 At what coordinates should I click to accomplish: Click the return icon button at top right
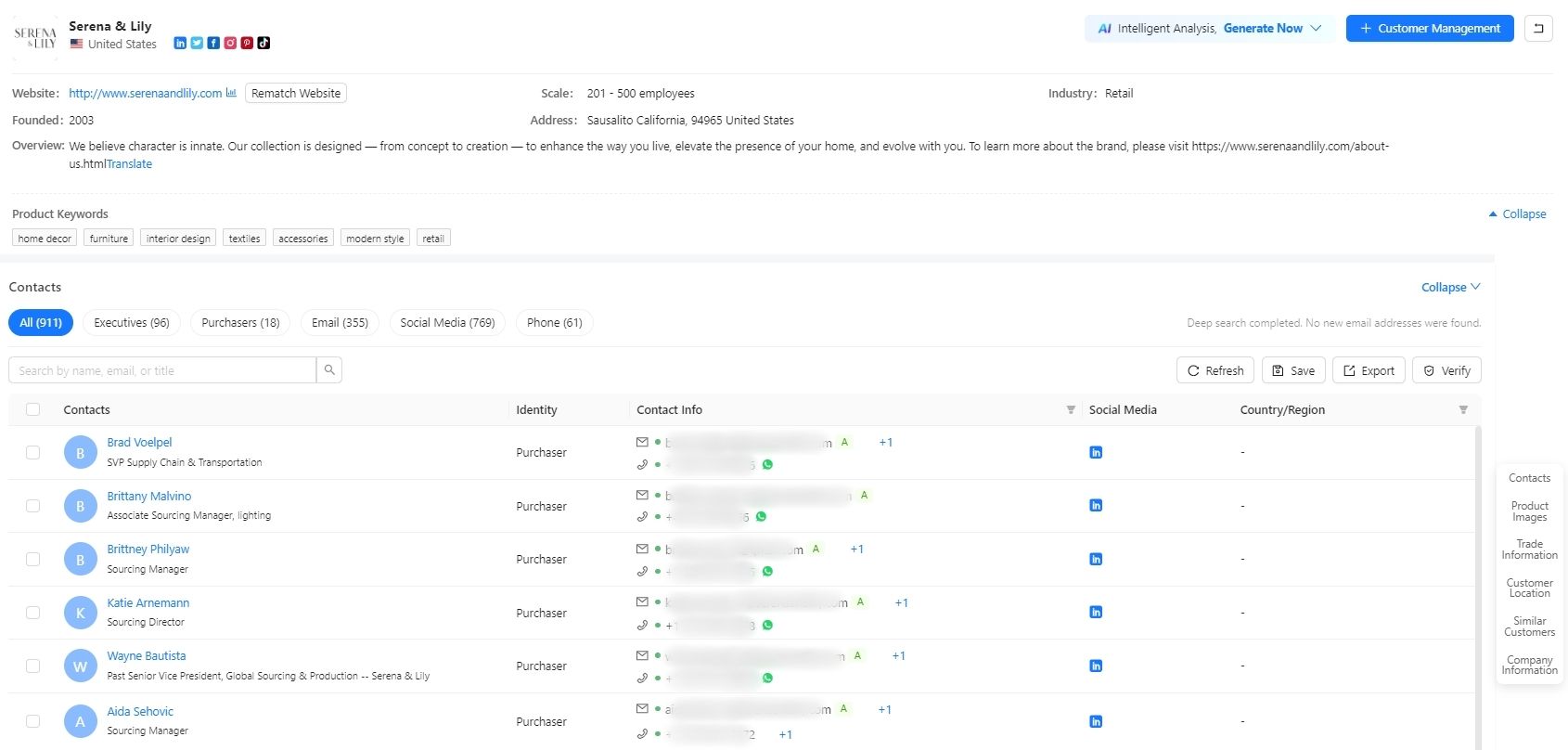(x=1538, y=29)
